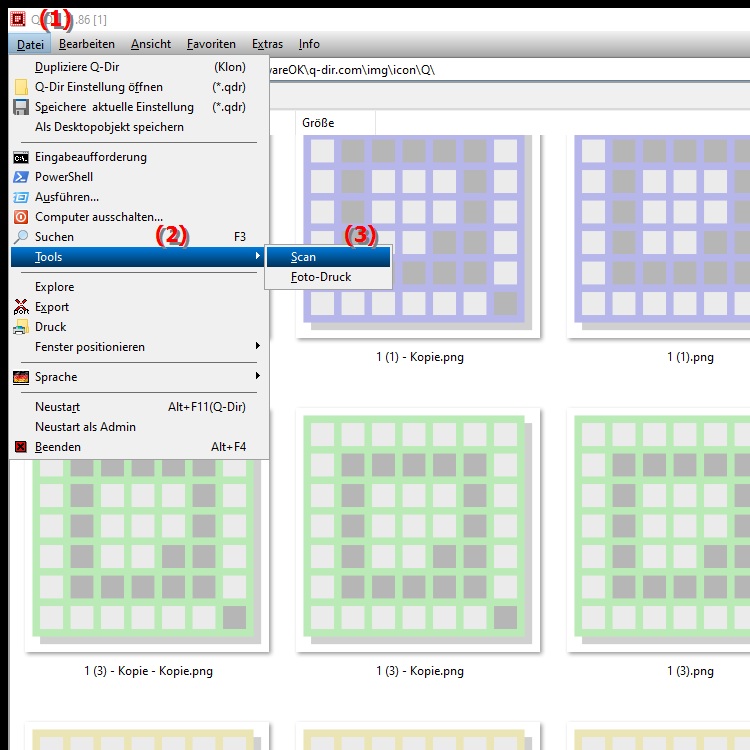Image resolution: width=750 pixels, height=750 pixels.
Task: Select thumbnail of 1 (3).png
Action: (x=659, y=530)
